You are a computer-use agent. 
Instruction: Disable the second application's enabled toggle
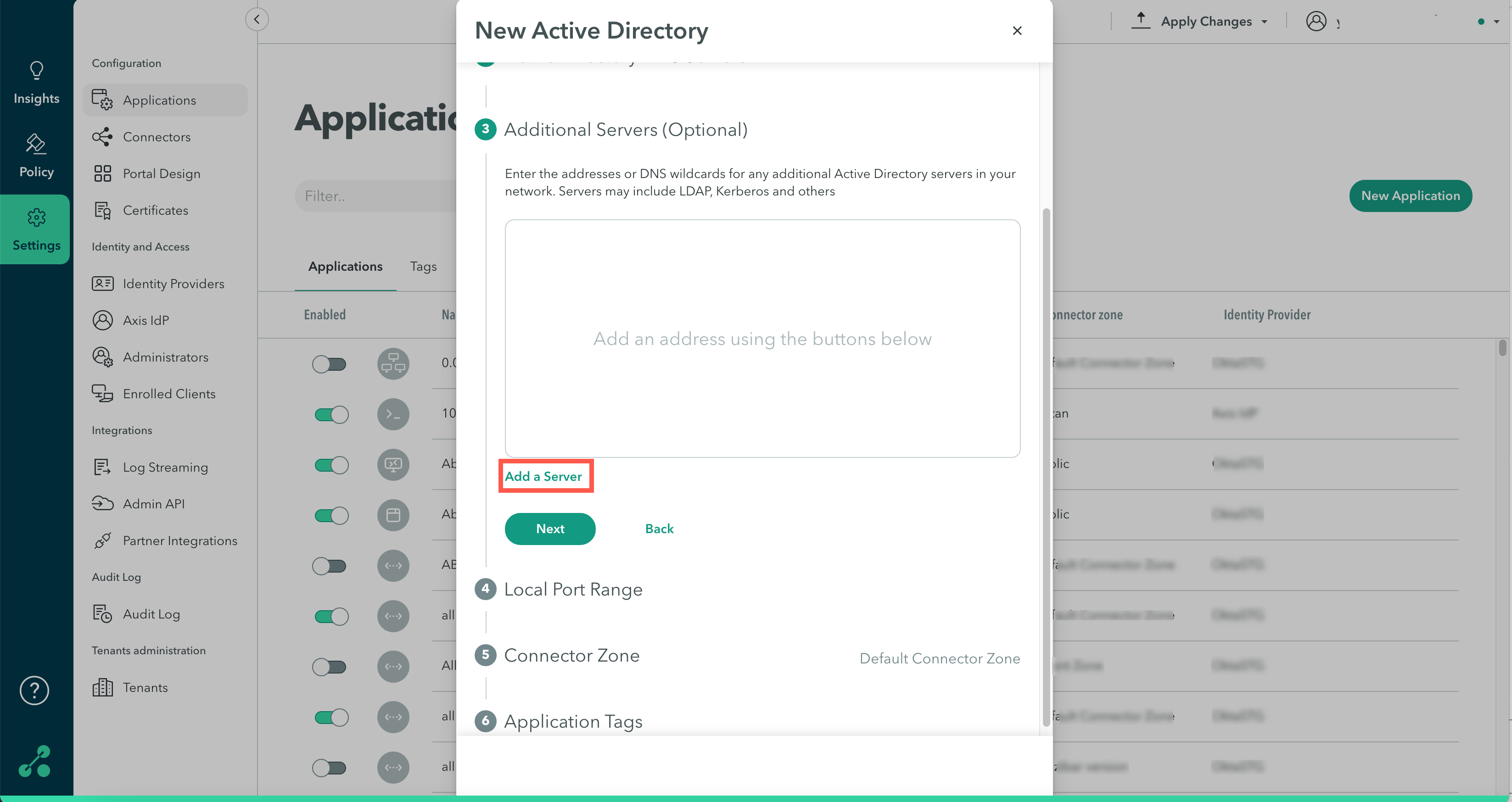click(x=331, y=415)
